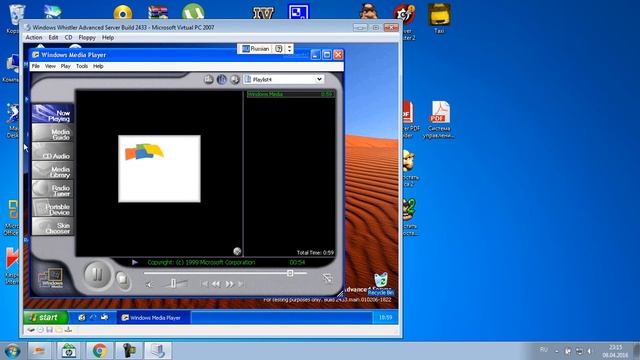Pause playback in Windows Media Player
The height and width of the screenshot is (360, 640).
tap(97, 274)
